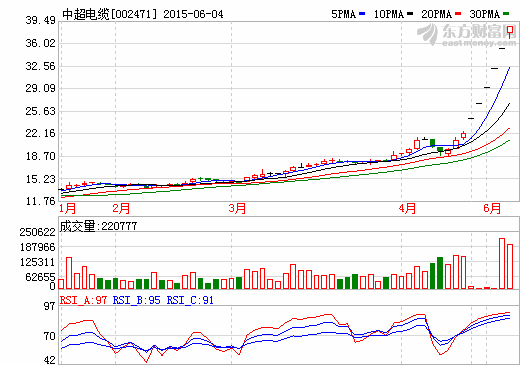Click the 10PMA legend text
The image size is (520, 365).
[389, 14]
